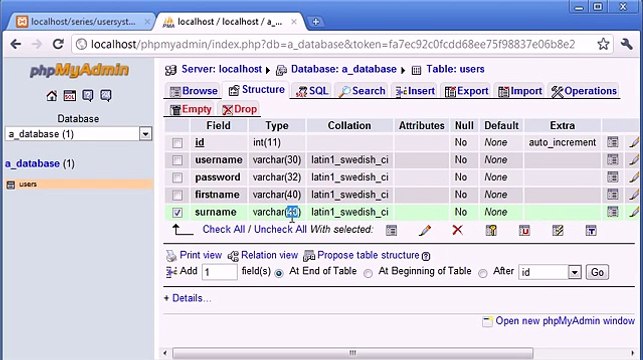The width and height of the screenshot is (643, 360).
Task: Click a_database link in left sidebar
Action: (32, 164)
